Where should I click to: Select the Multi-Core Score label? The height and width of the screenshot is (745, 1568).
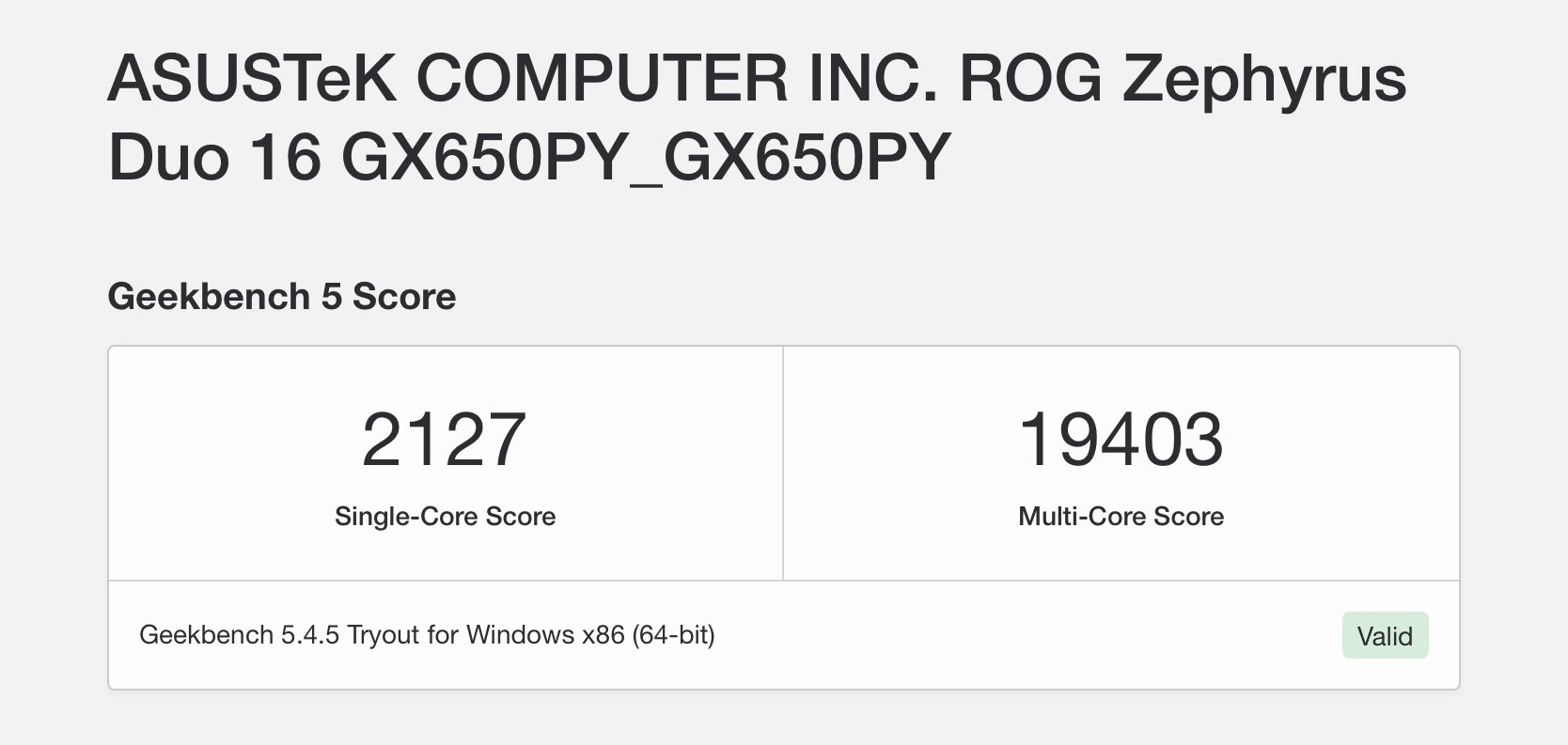click(1121, 516)
